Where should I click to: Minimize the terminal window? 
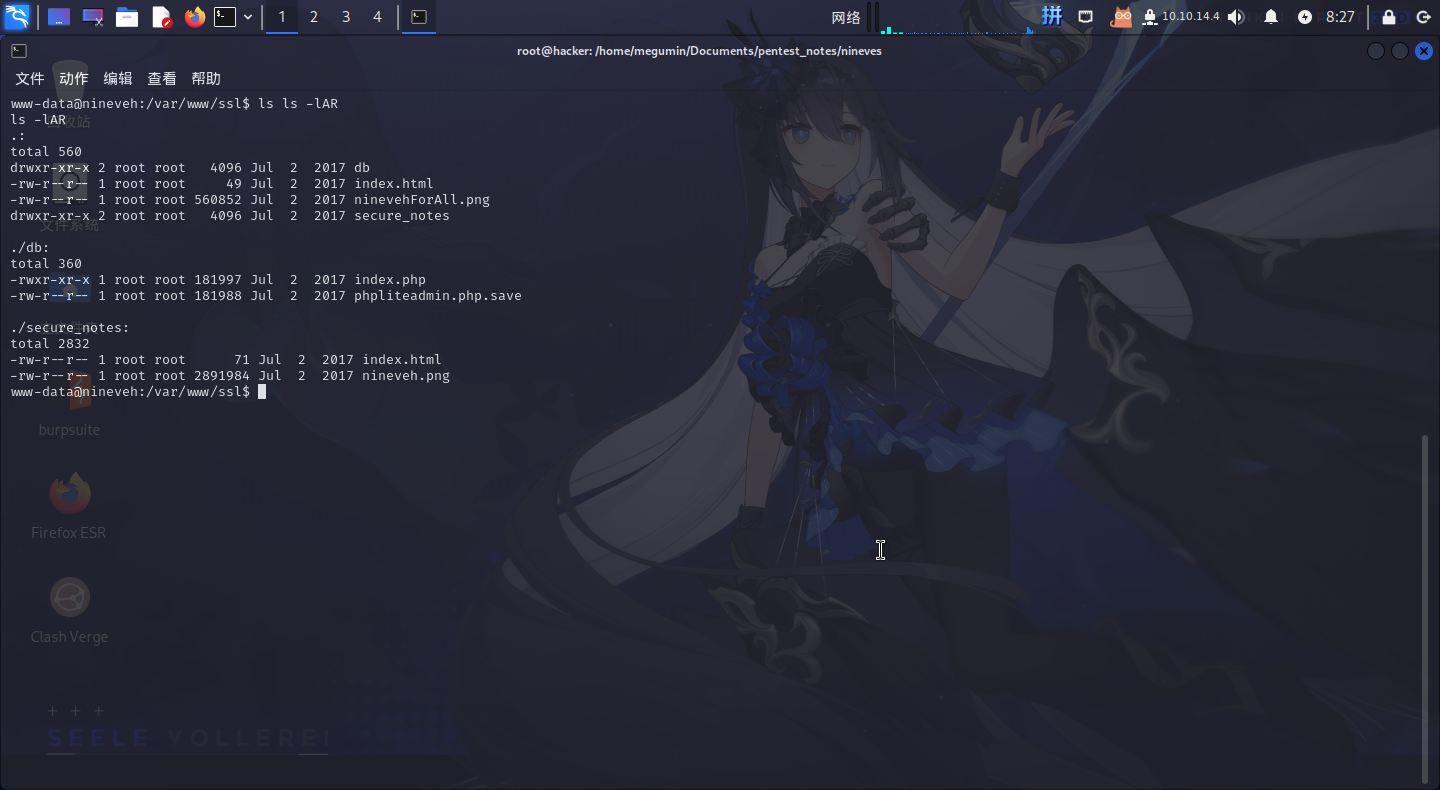(1376, 51)
